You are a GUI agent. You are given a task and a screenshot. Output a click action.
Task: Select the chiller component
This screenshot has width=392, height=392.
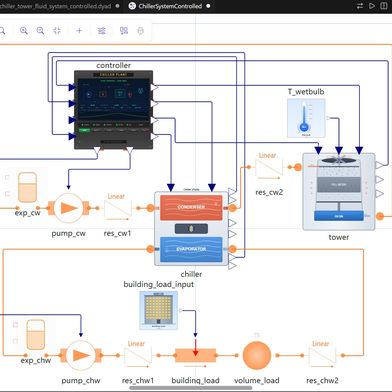(191, 228)
